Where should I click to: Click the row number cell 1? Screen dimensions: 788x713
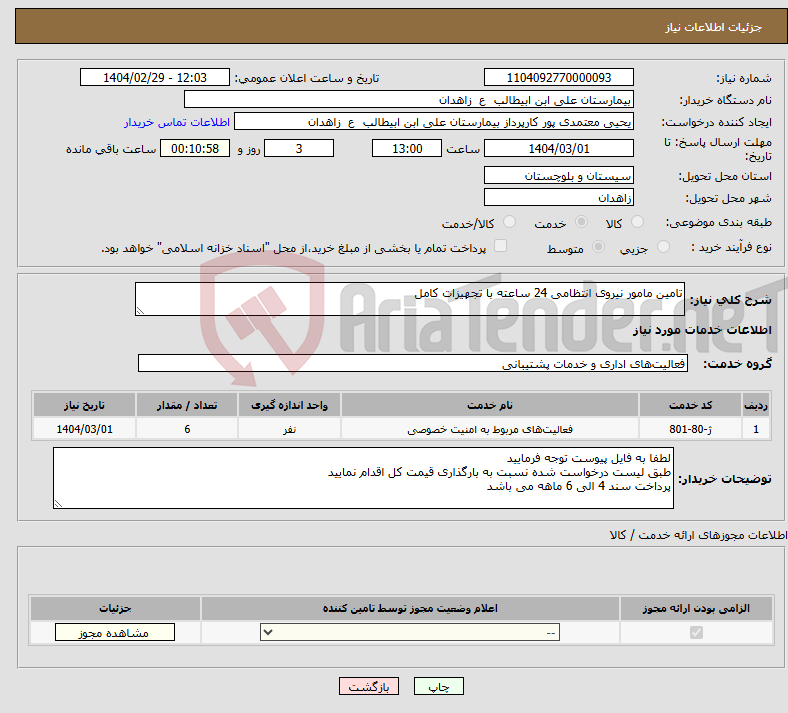tap(756, 429)
